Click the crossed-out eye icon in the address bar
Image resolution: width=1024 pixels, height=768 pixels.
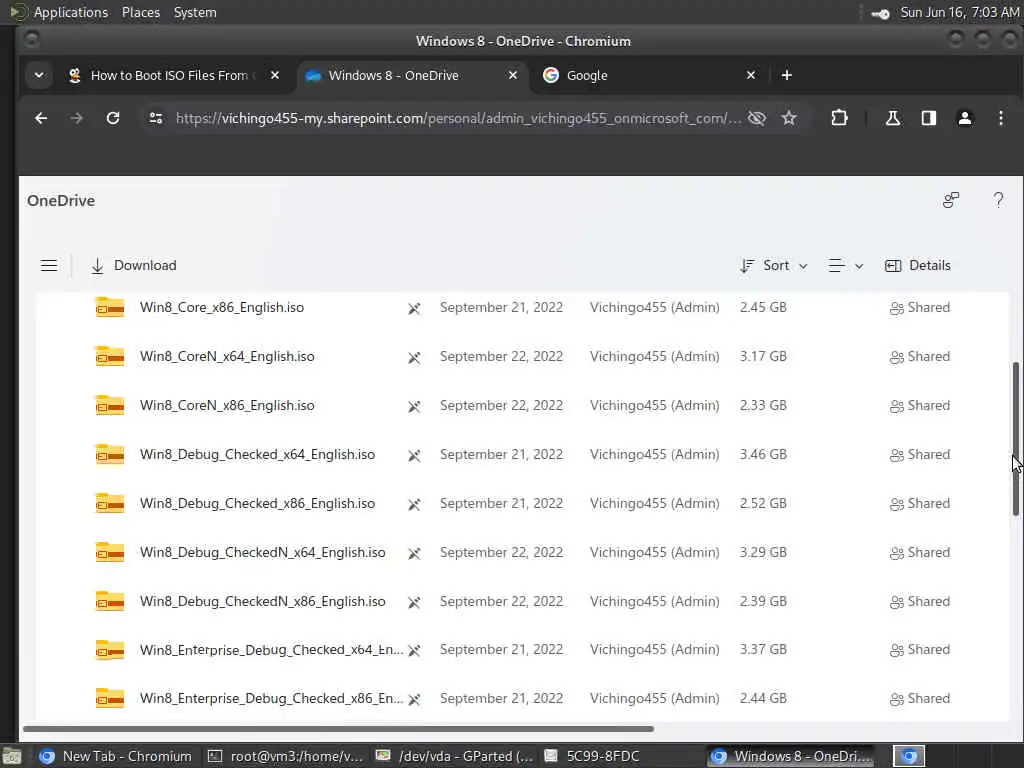(x=756, y=118)
